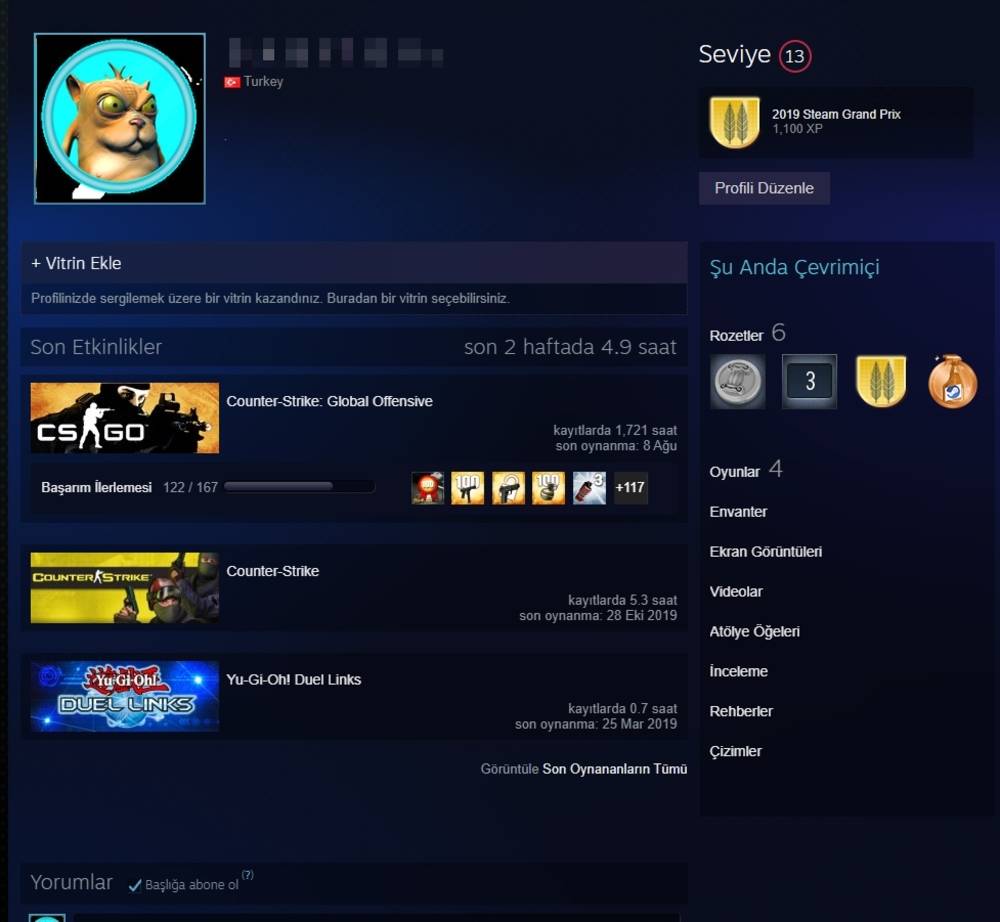Open the Rozetler section link
The height and width of the screenshot is (922, 1000).
pos(736,335)
